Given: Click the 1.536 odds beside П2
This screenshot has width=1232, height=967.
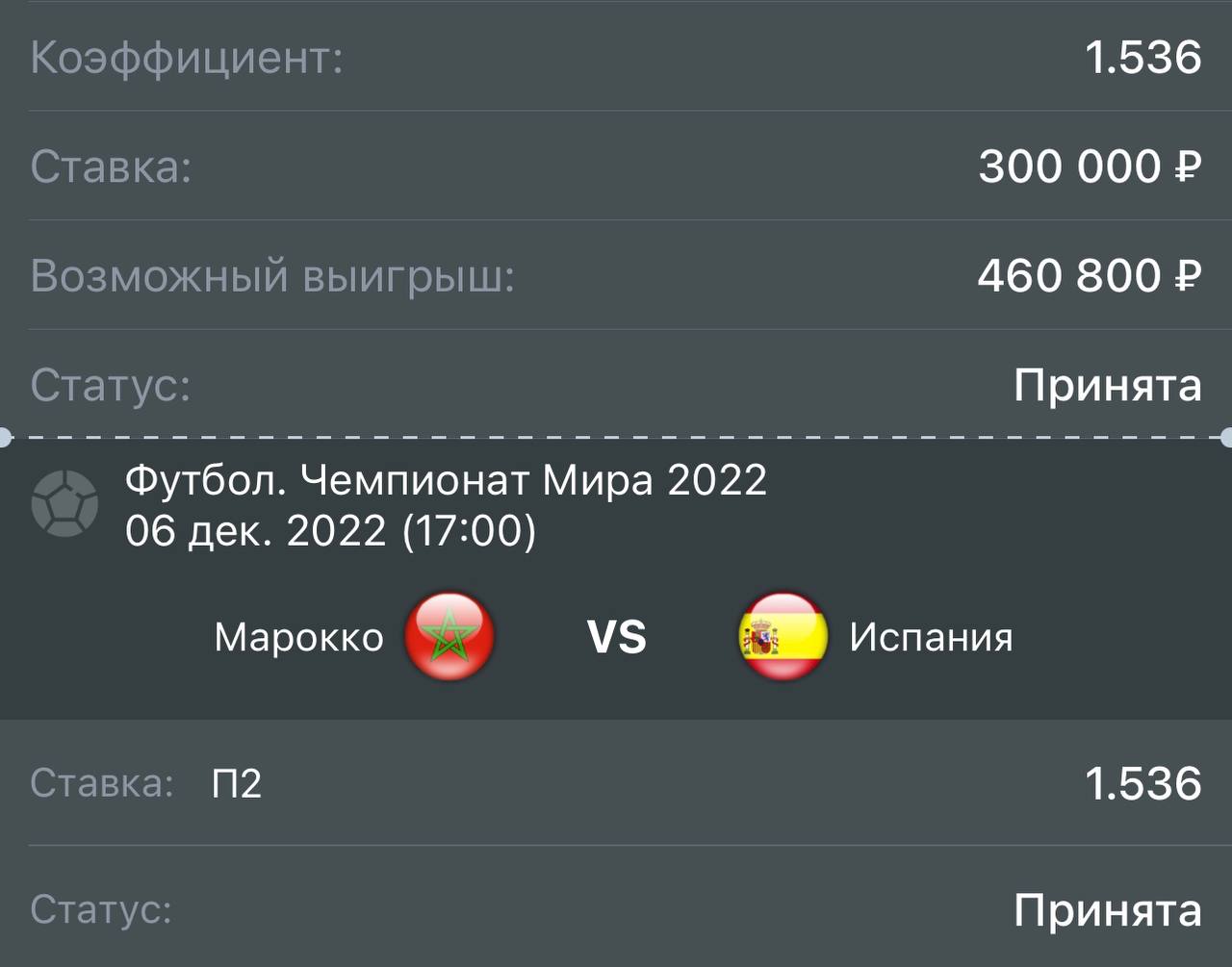Looking at the screenshot, I should click(1143, 783).
